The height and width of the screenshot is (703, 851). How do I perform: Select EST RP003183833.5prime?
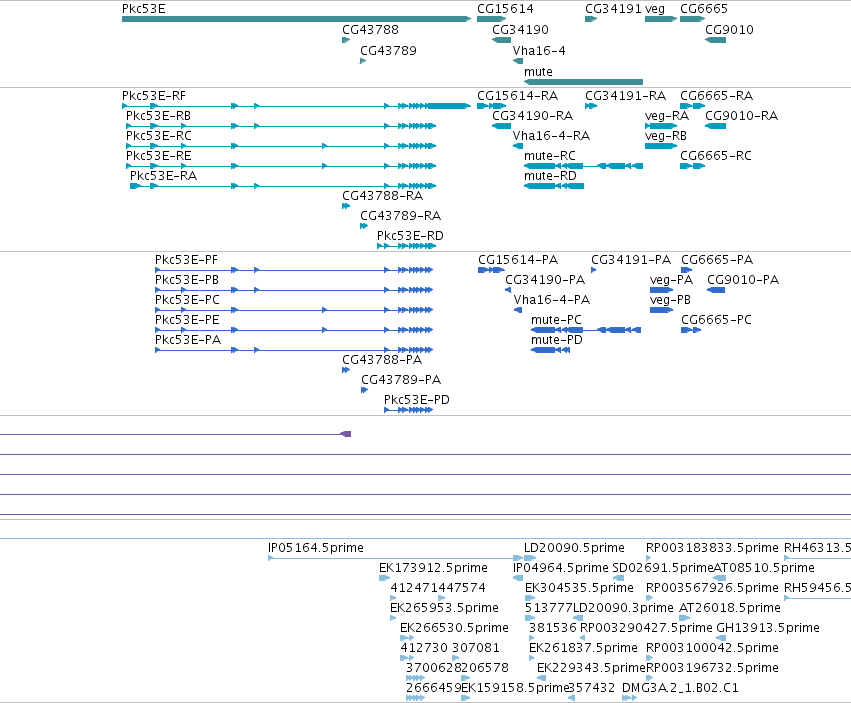tap(712, 548)
